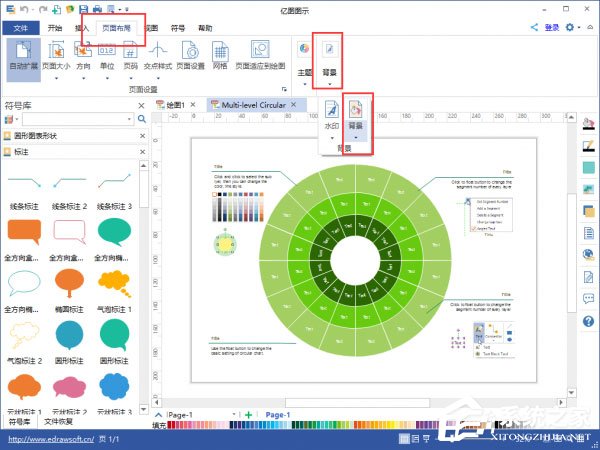This screenshot has height=450, width=600.
Task: Click the save icon in quick access toolbar
Action: tap(83, 9)
